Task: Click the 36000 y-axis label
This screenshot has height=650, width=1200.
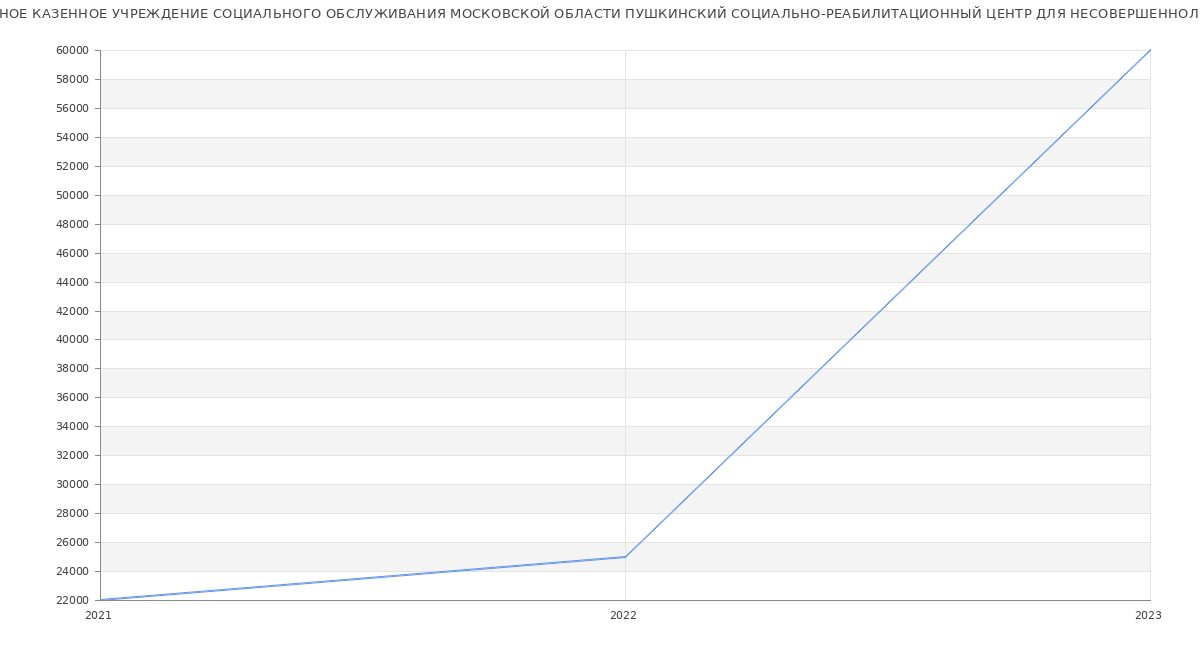Action: [x=72, y=398]
